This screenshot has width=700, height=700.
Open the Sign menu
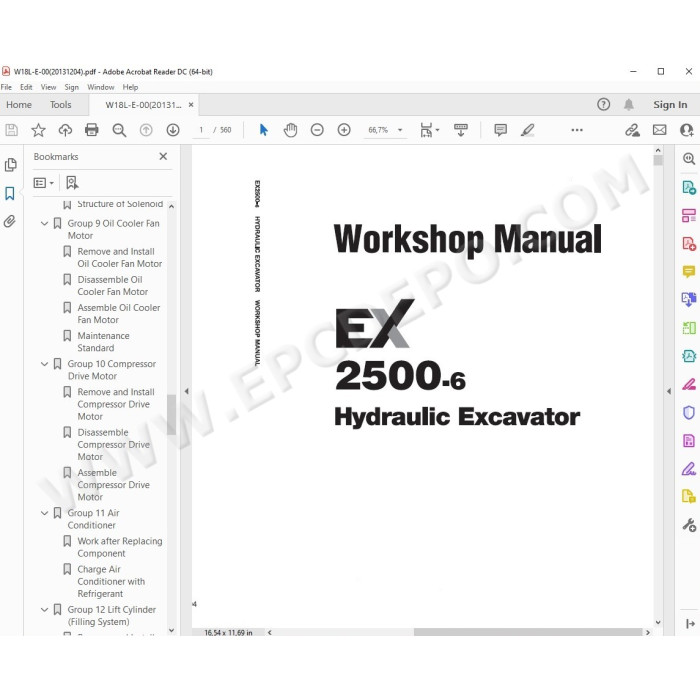pyautogui.click(x=71, y=87)
